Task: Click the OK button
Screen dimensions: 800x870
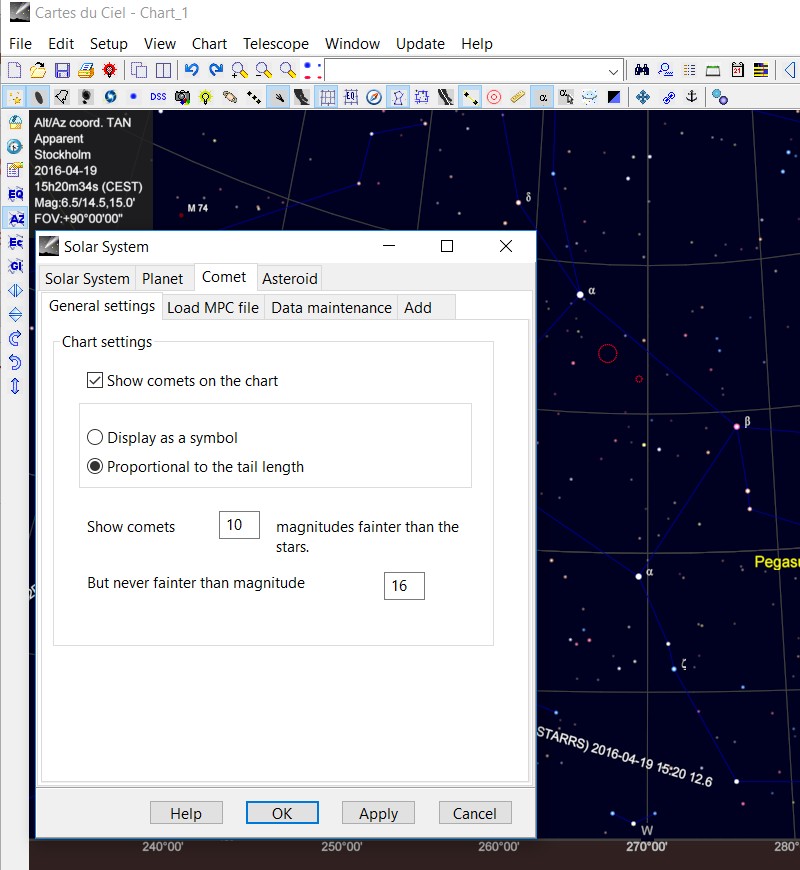Action: tap(282, 813)
